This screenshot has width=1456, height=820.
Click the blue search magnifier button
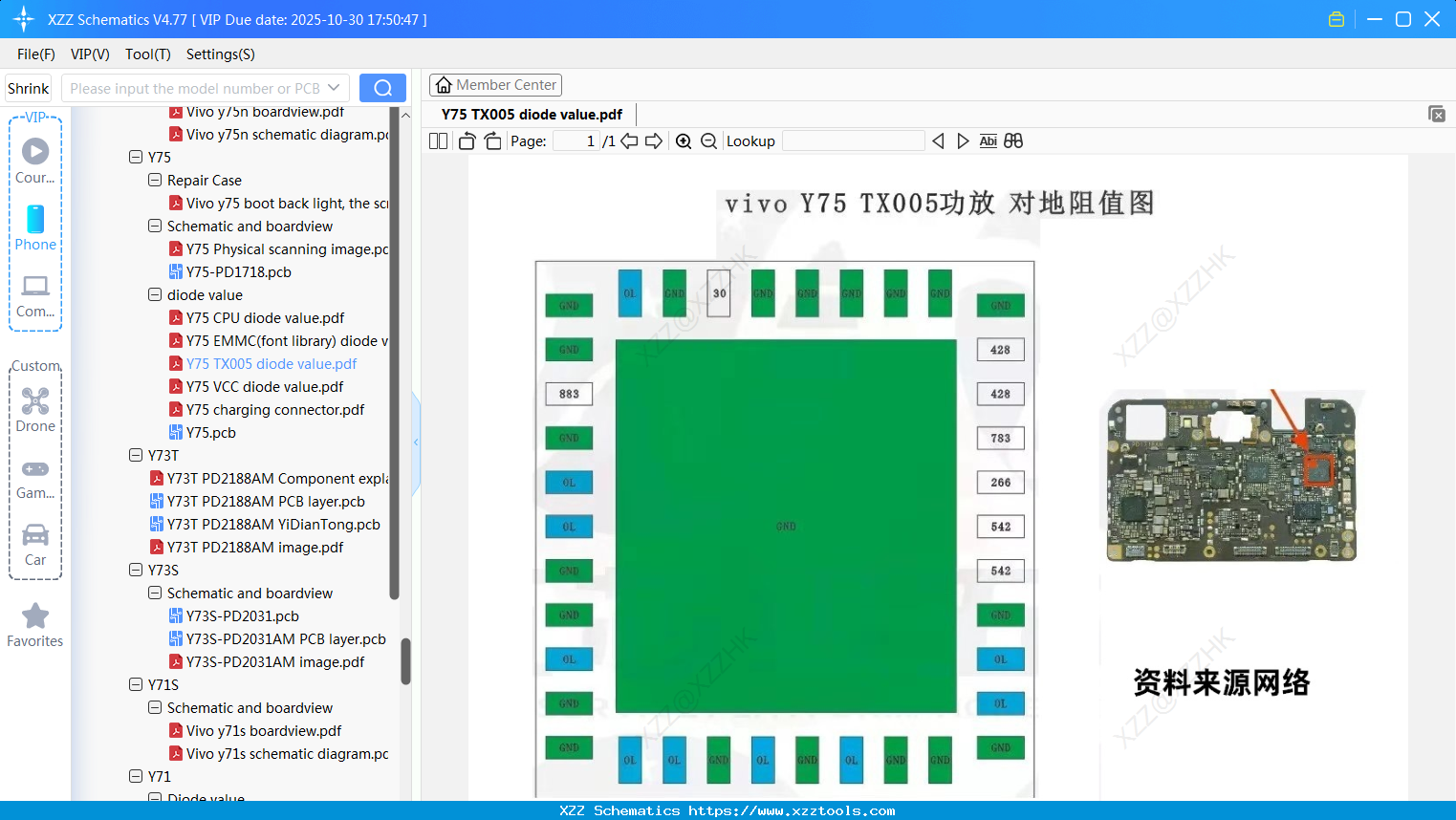tap(382, 87)
